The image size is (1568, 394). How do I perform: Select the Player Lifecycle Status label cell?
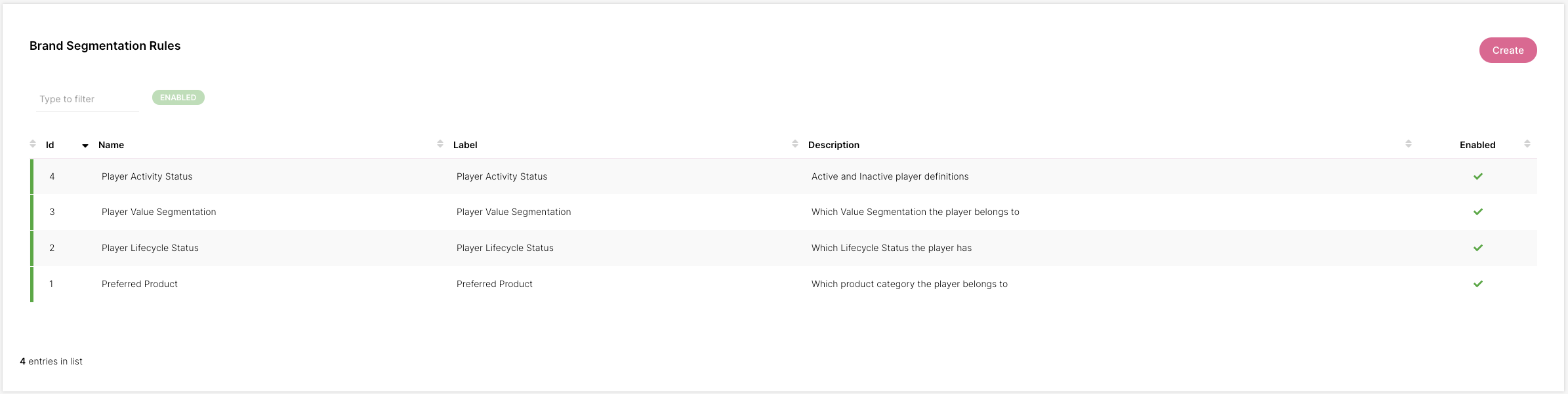tap(505, 248)
